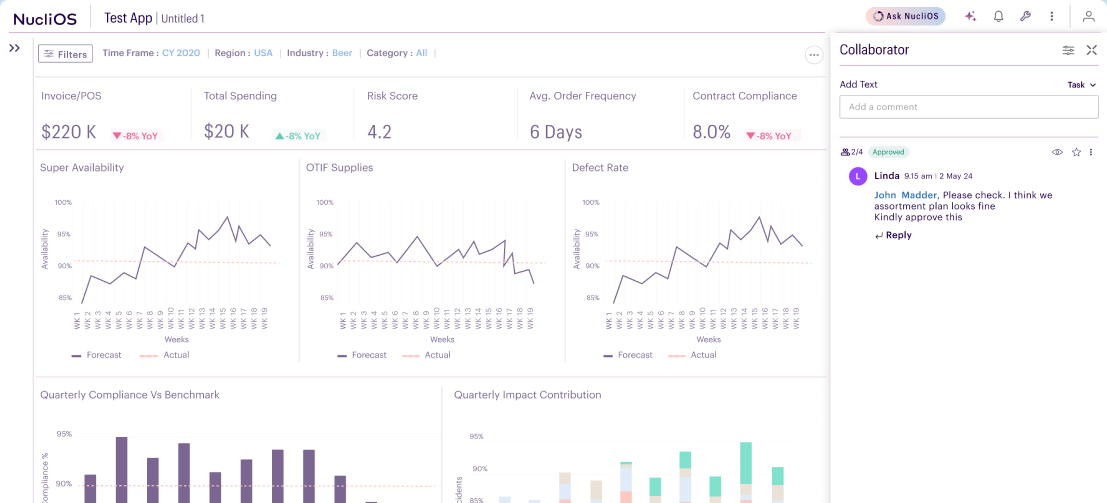1107x503 pixels.
Task: Click Linda's avatar
Action: click(x=858, y=177)
